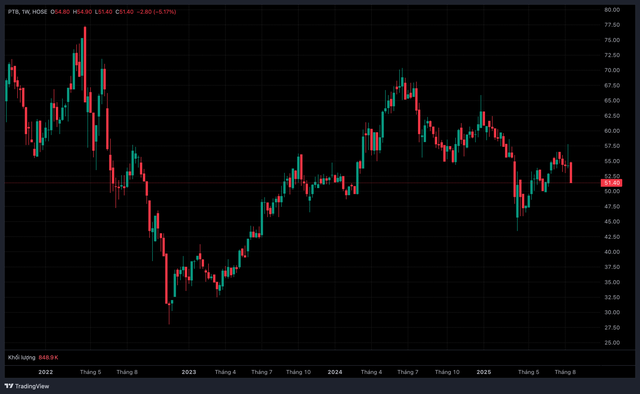Click the TradingView text link
The height and width of the screenshot is (394, 640).
click(32, 386)
